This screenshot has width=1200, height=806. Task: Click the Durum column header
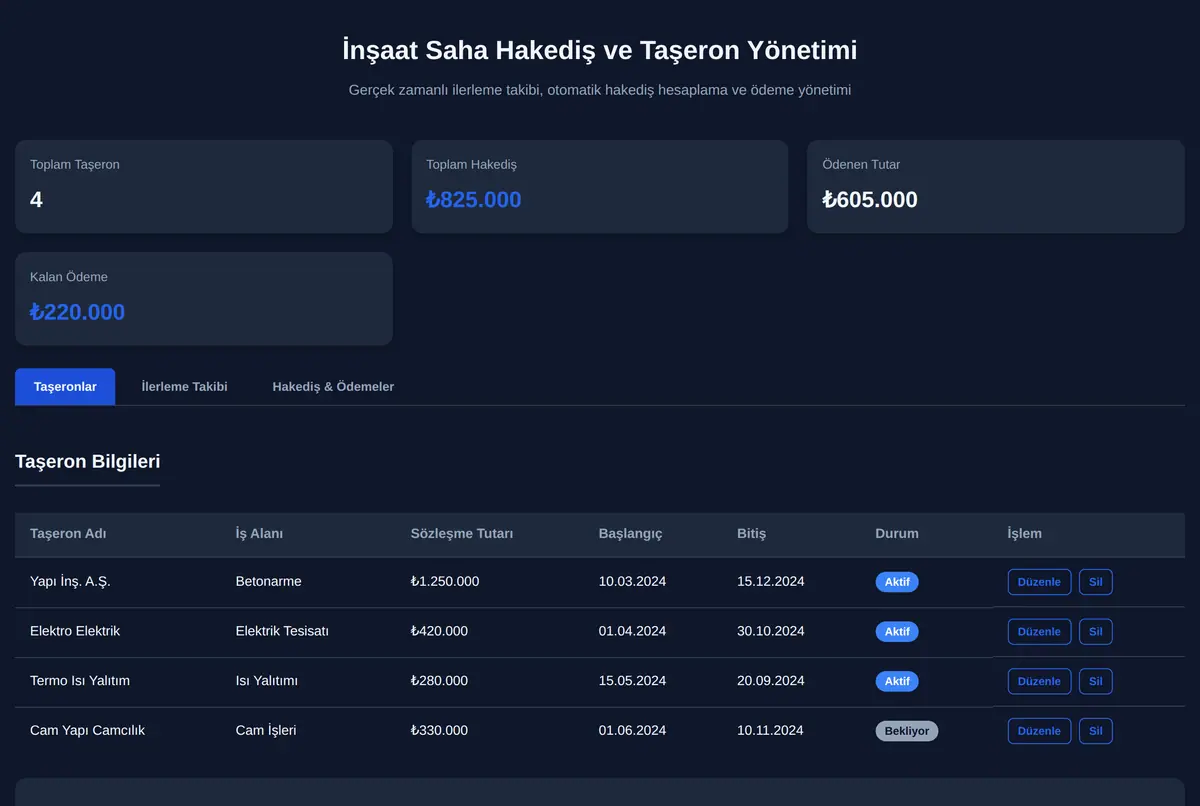[897, 534]
